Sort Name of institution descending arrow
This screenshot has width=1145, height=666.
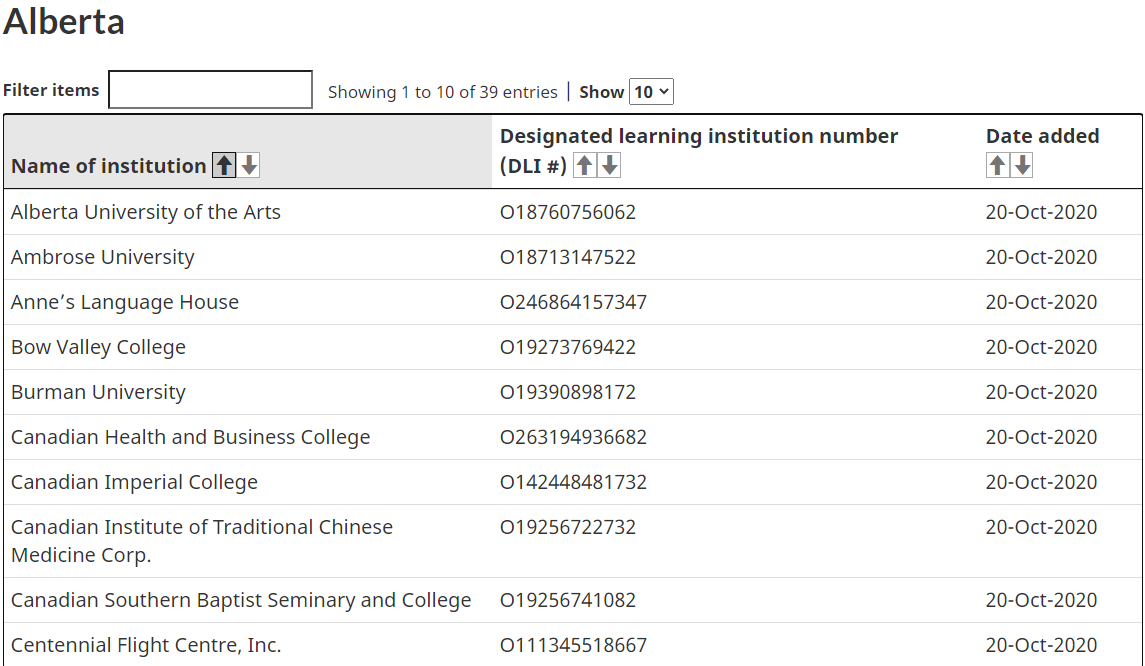point(249,166)
